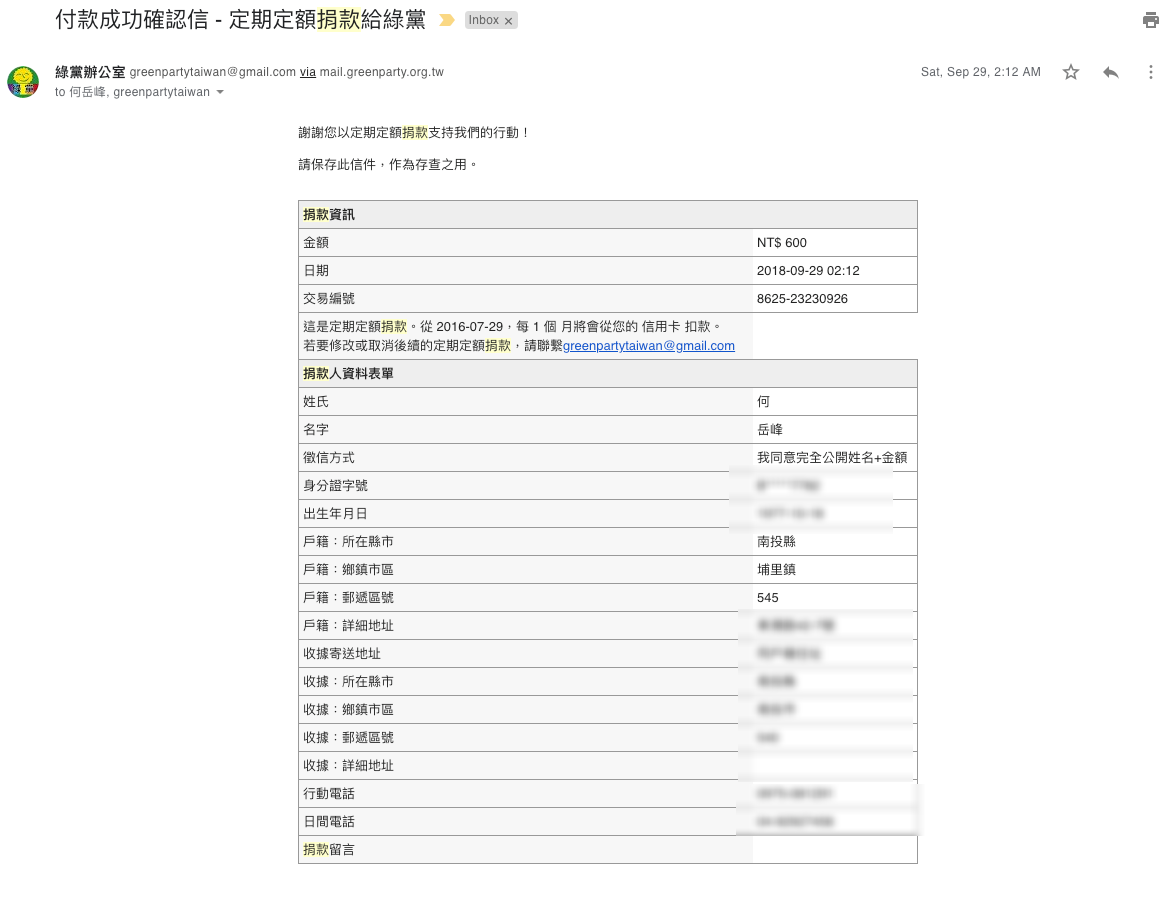
Task: Click the 捐款留言 row label
Action: click(329, 849)
